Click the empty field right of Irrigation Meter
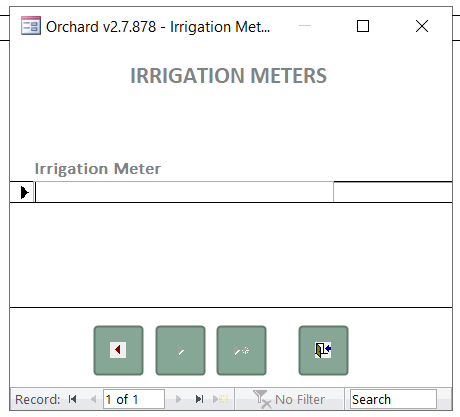 [x=393, y=192]
